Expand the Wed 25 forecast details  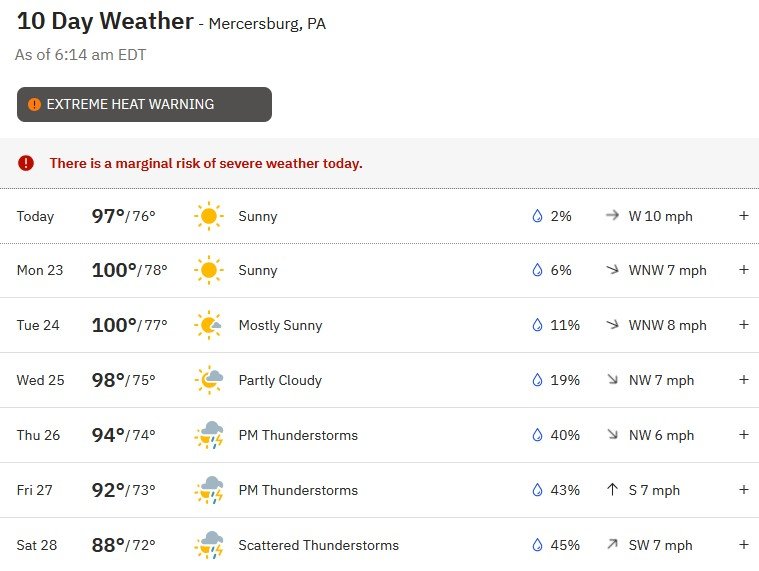point(744,380)
